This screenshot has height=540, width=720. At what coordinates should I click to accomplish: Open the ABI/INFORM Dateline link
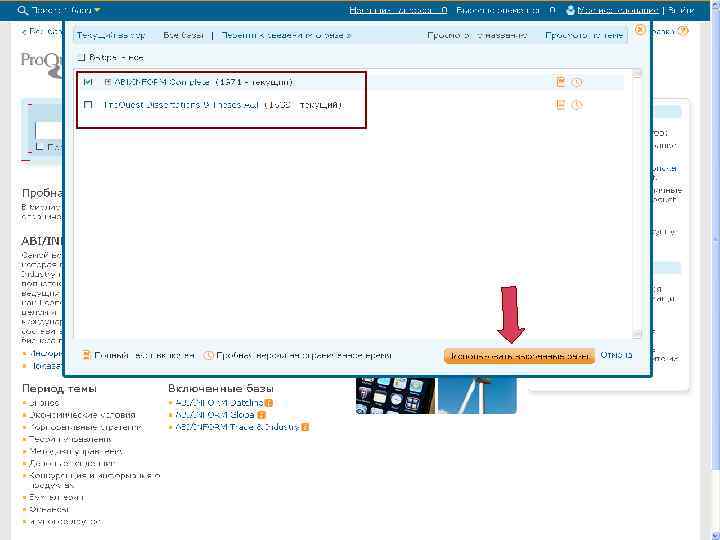coord(219,403)
